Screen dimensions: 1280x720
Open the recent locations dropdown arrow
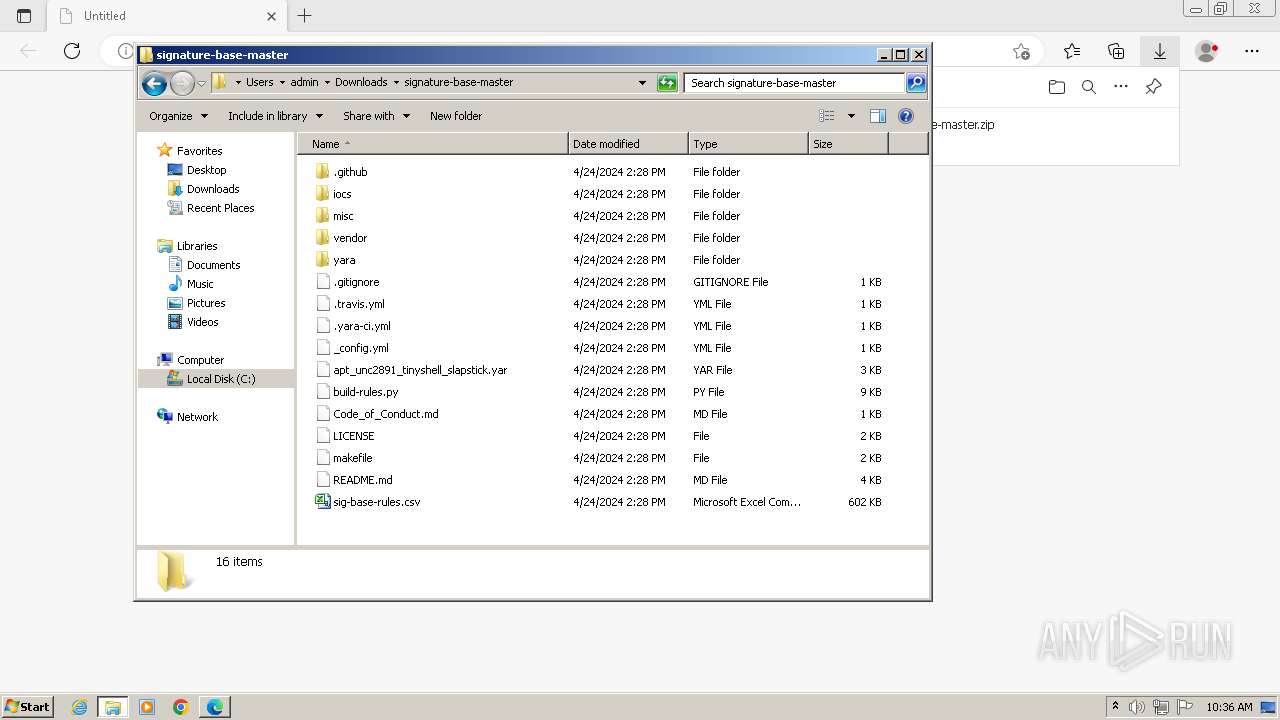click(201, 83)
